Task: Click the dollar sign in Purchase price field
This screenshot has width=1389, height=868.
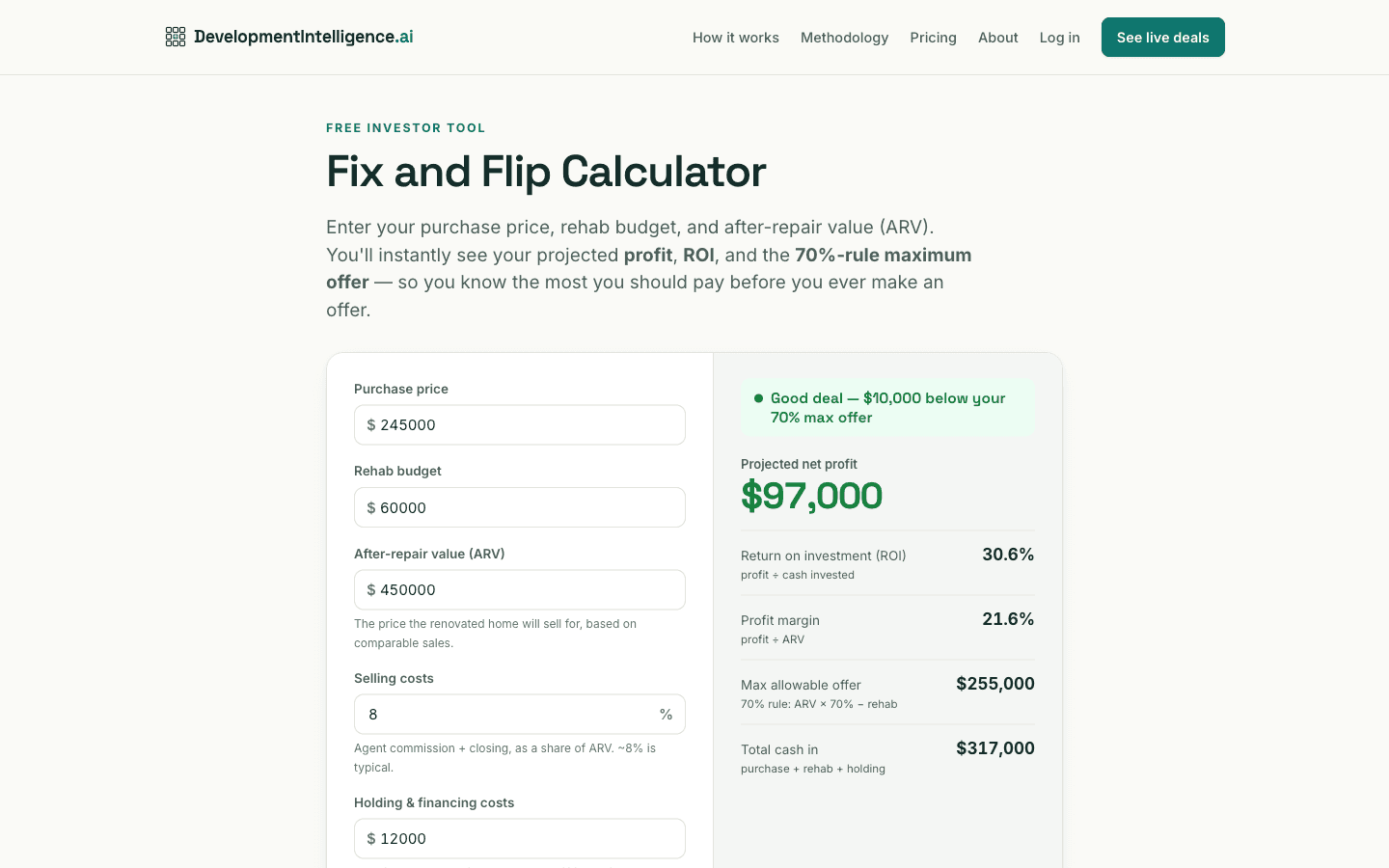Action: [x=371, y=425]
